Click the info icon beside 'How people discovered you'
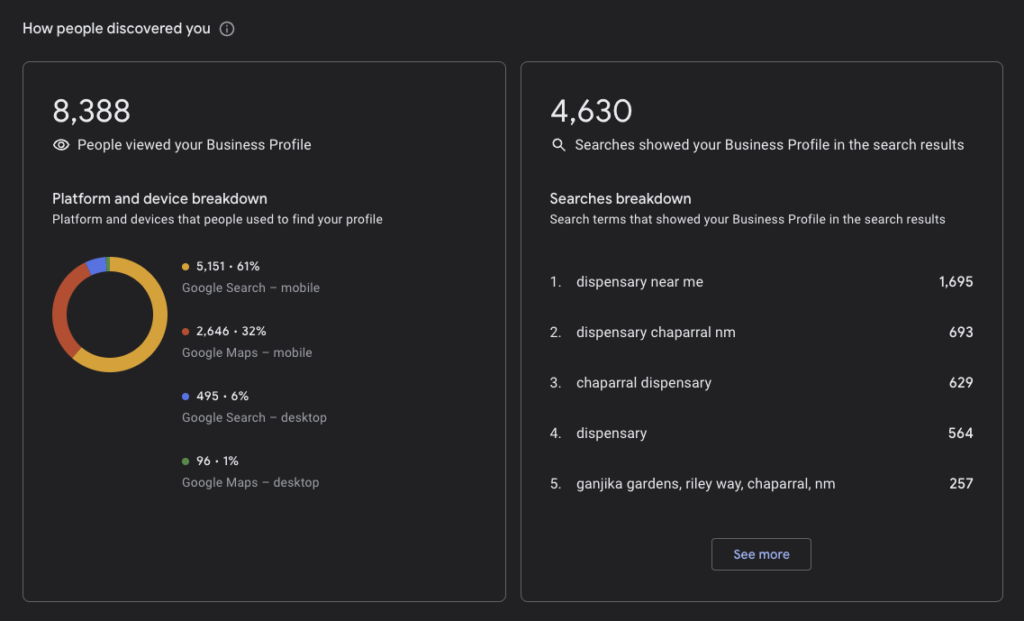Image resolution: width=1024 pixels, height=621 pixels. (x=227, y=29)
